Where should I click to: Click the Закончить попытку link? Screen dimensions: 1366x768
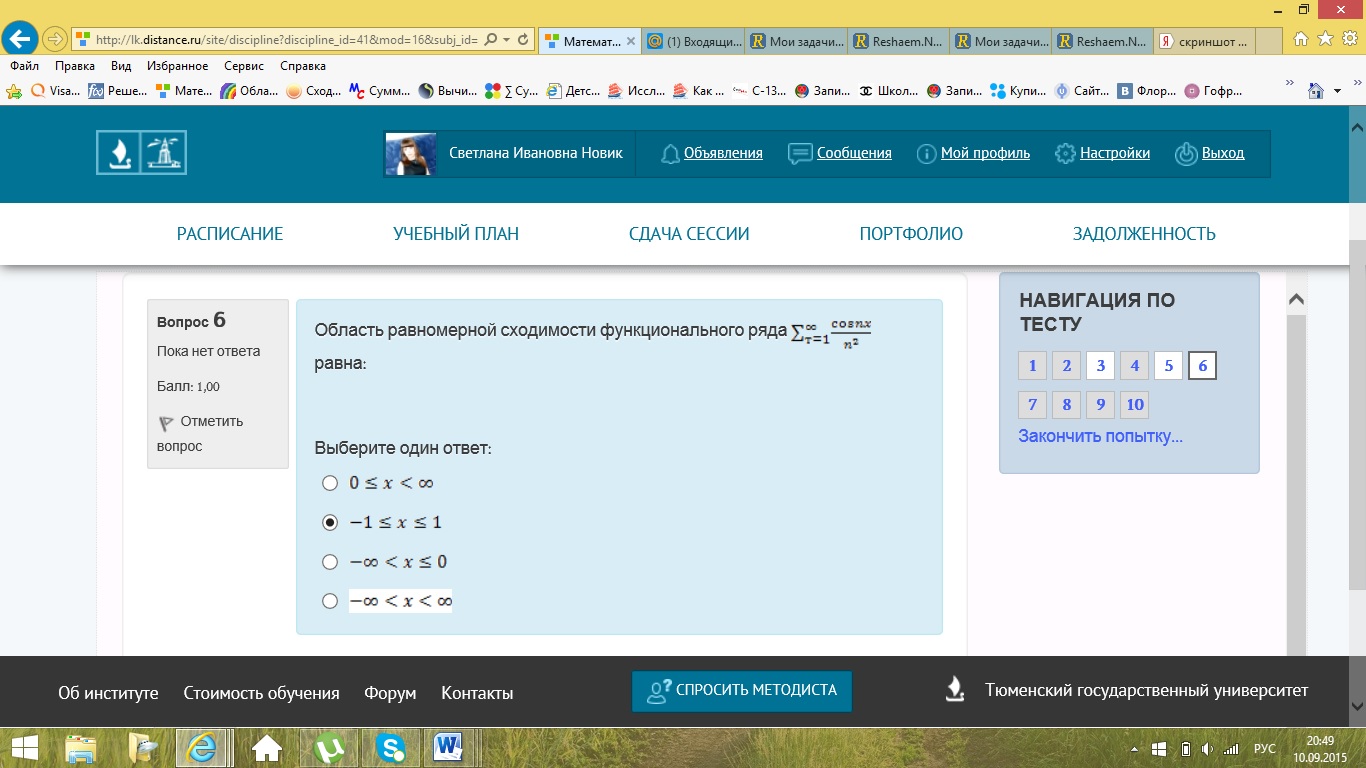click(1100, 436)
